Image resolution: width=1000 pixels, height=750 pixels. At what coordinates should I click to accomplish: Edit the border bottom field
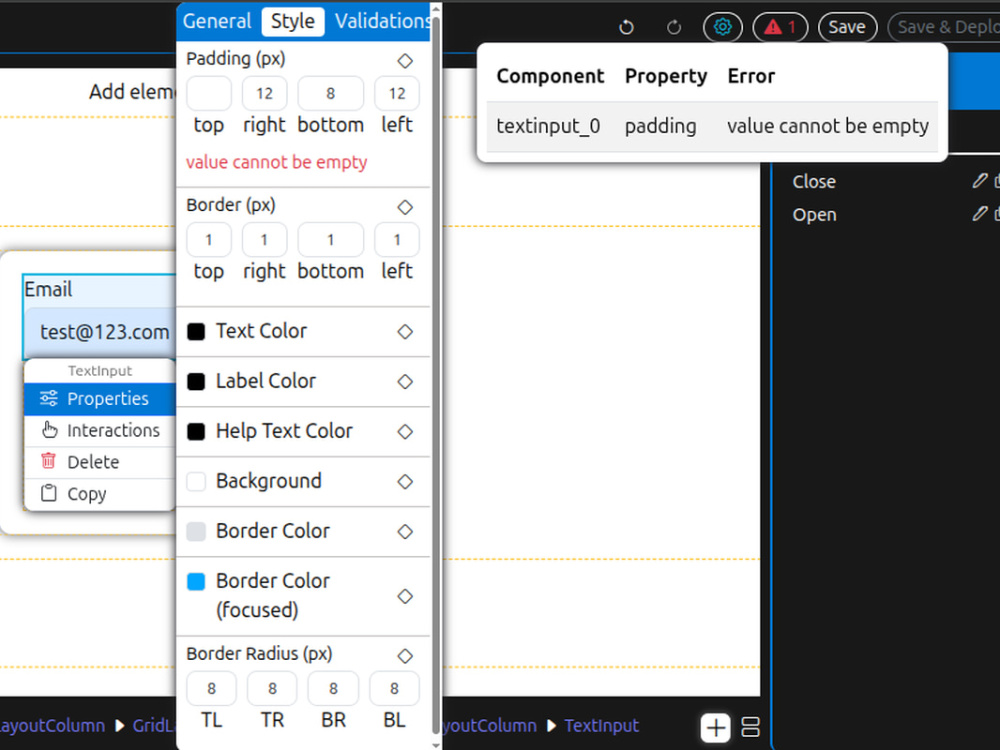[330, 240]
